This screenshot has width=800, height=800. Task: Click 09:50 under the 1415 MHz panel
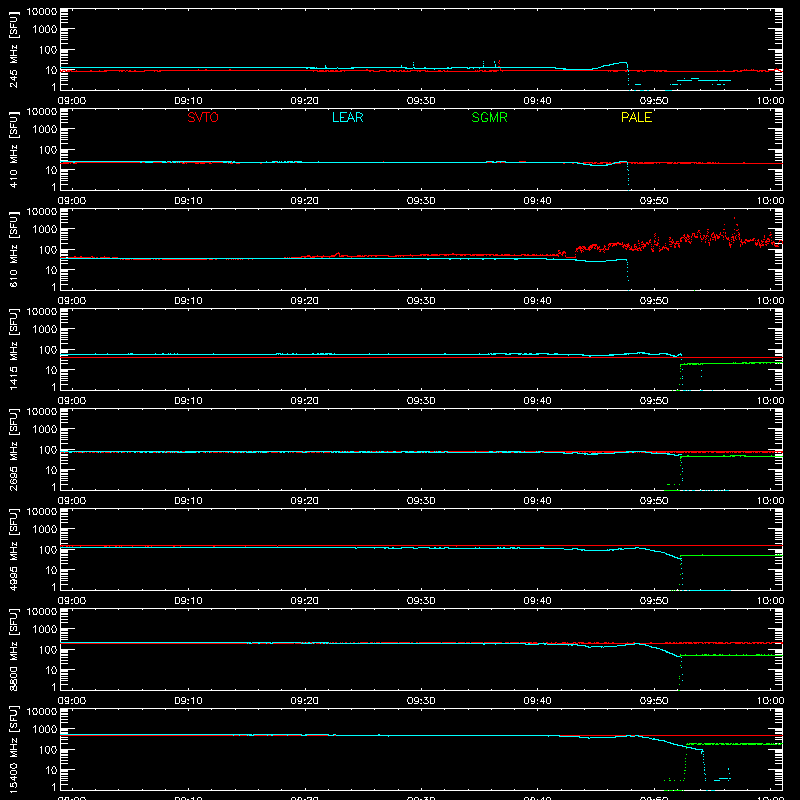point(654,401)
